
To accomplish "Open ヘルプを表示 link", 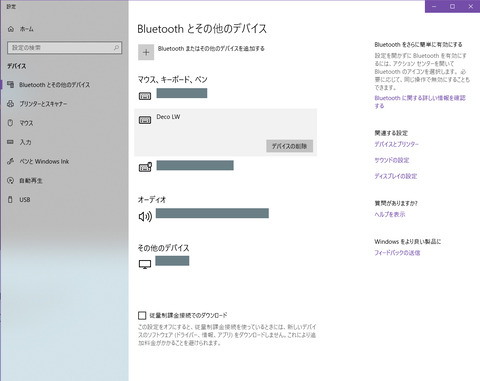I will pyautogui.click(x=390, y=214).
